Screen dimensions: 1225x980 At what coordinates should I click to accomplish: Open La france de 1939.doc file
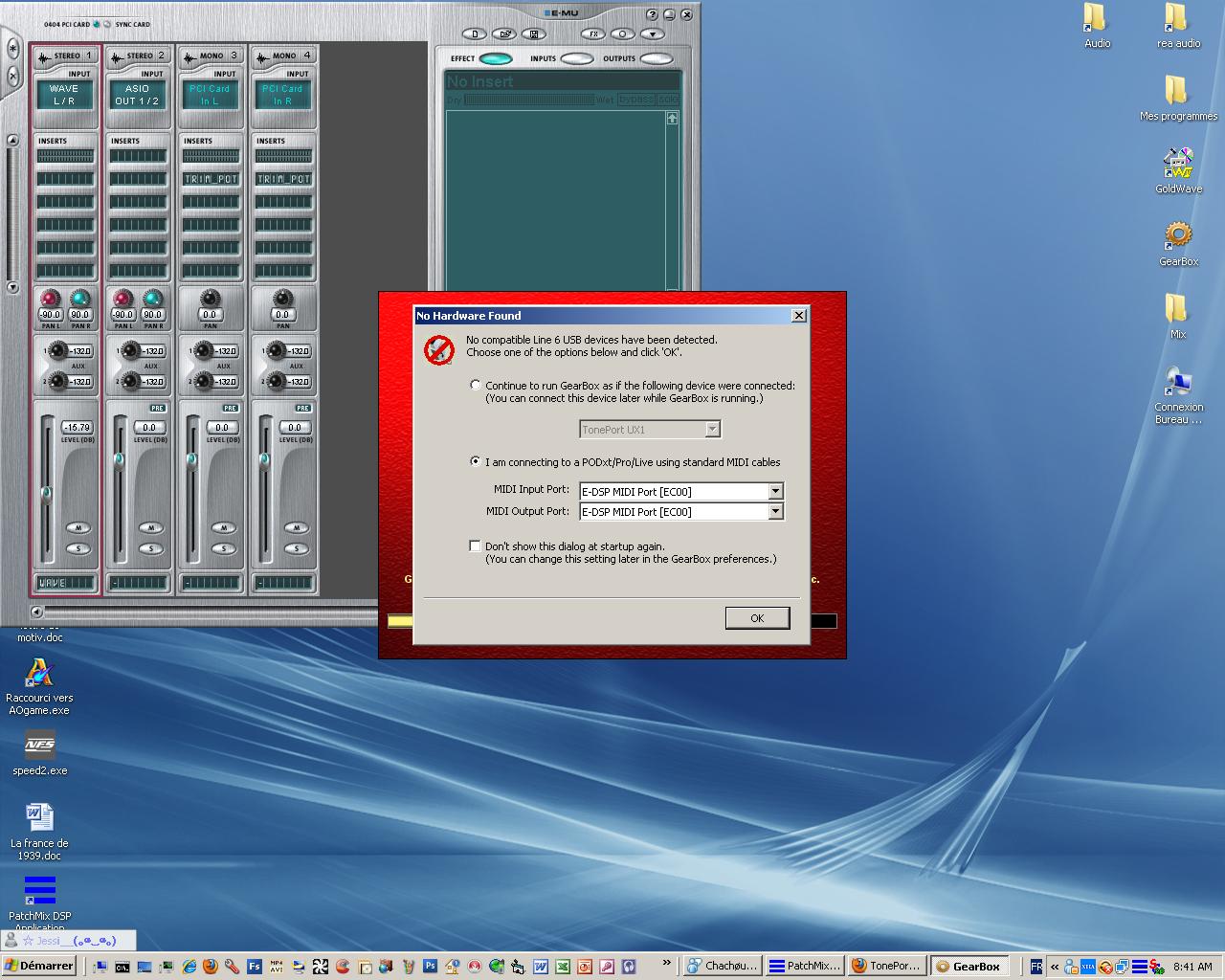coord(39,831)
